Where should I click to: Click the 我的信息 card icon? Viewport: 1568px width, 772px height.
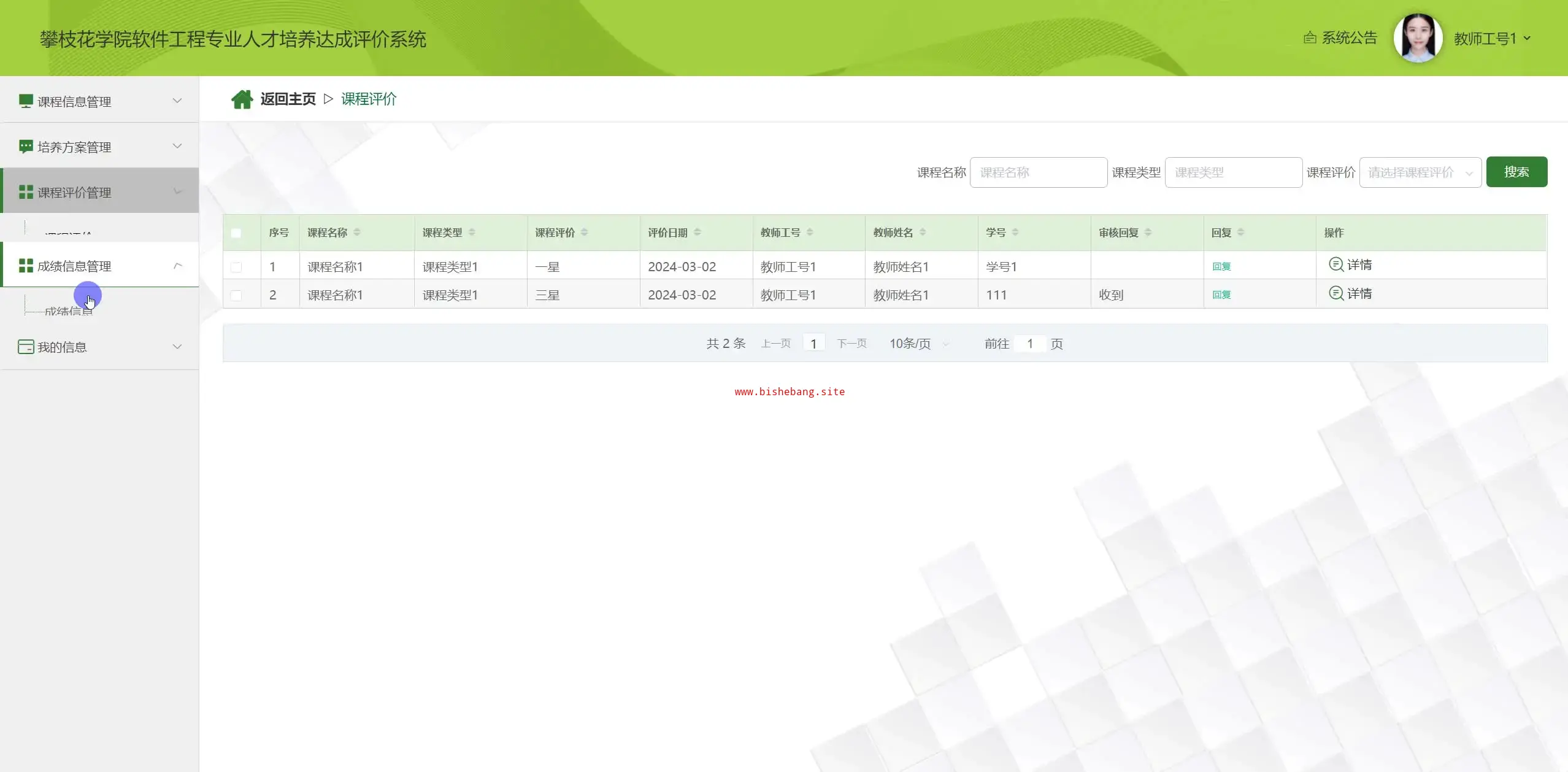[x=26, y=347]
